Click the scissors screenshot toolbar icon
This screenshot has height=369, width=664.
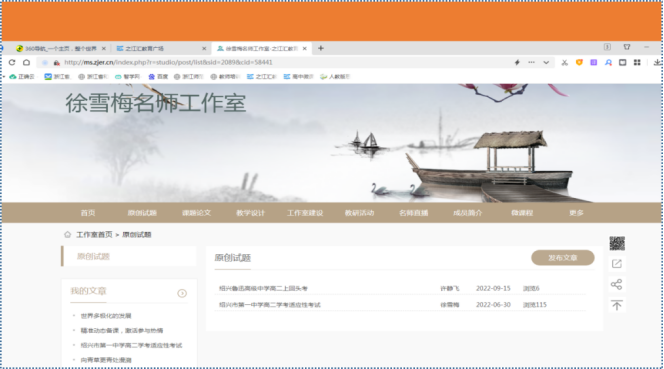tap(564, 62)
